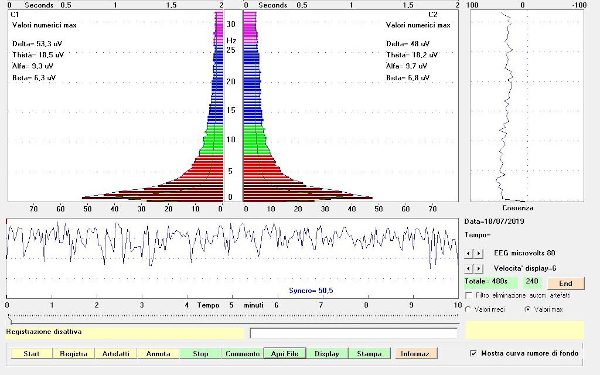The width and height of the screenshot is (600, 375).
Task: Click the white comment input field
Action: coord(354,333)
